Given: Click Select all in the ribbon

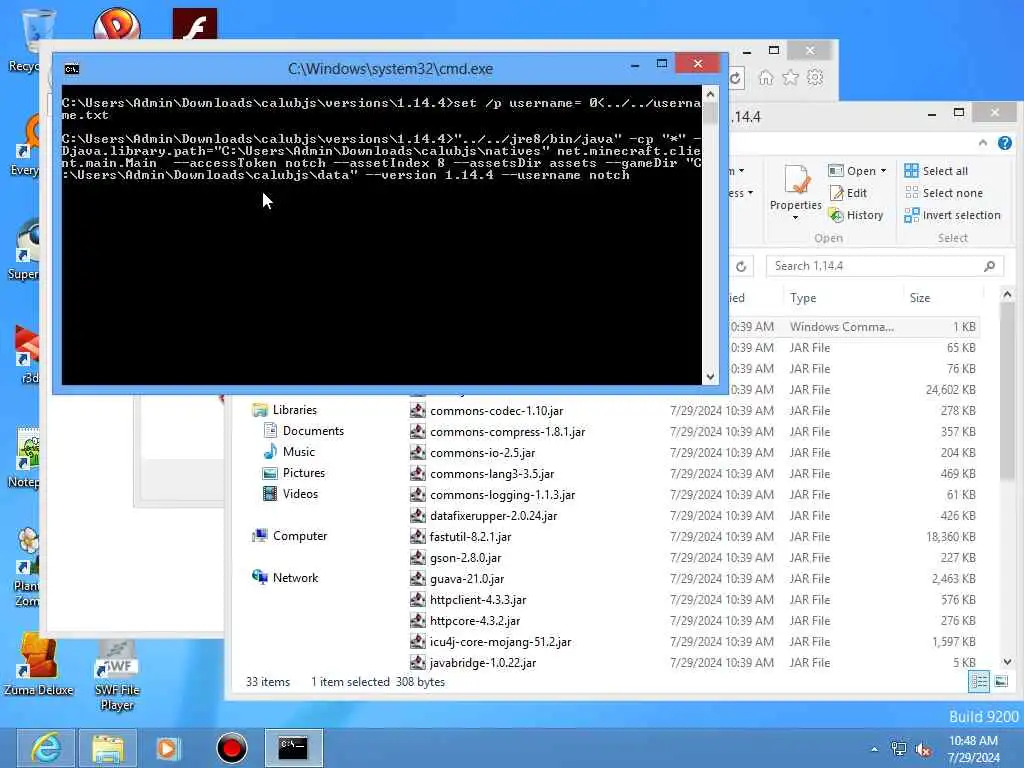Looking at the screenshot, I should tap(936, 171).
